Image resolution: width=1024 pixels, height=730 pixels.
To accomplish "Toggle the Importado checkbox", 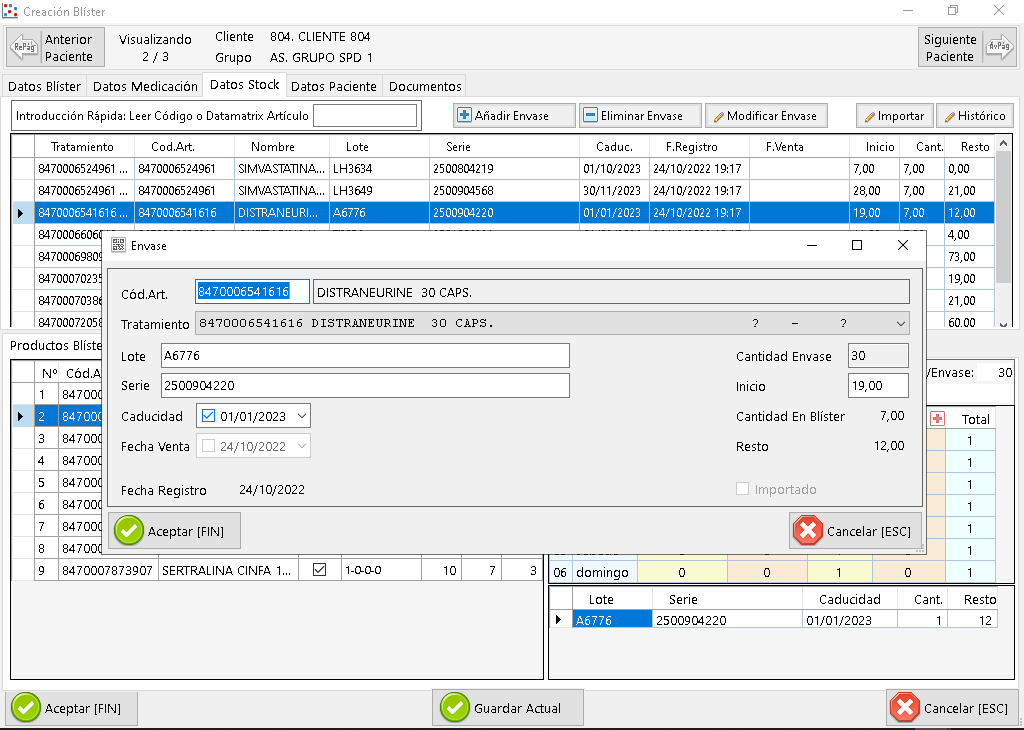I will [743, 489].
